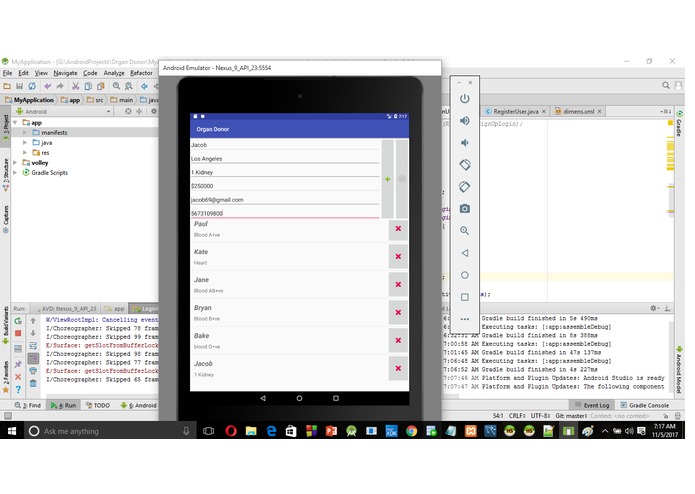Raise volume in the emulator side panel

pos(465,121)
